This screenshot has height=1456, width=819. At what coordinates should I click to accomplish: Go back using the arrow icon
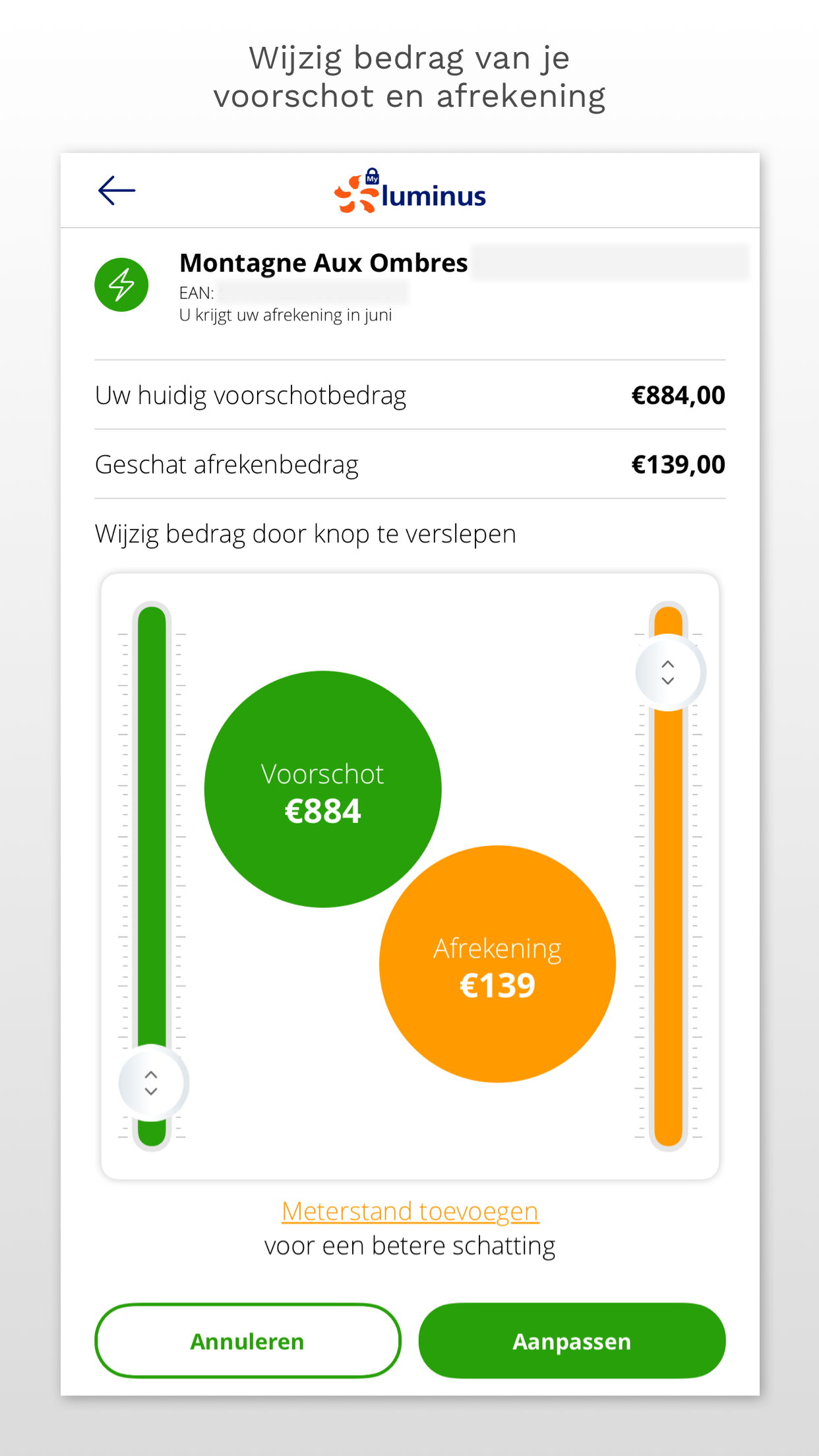point(117,191)
